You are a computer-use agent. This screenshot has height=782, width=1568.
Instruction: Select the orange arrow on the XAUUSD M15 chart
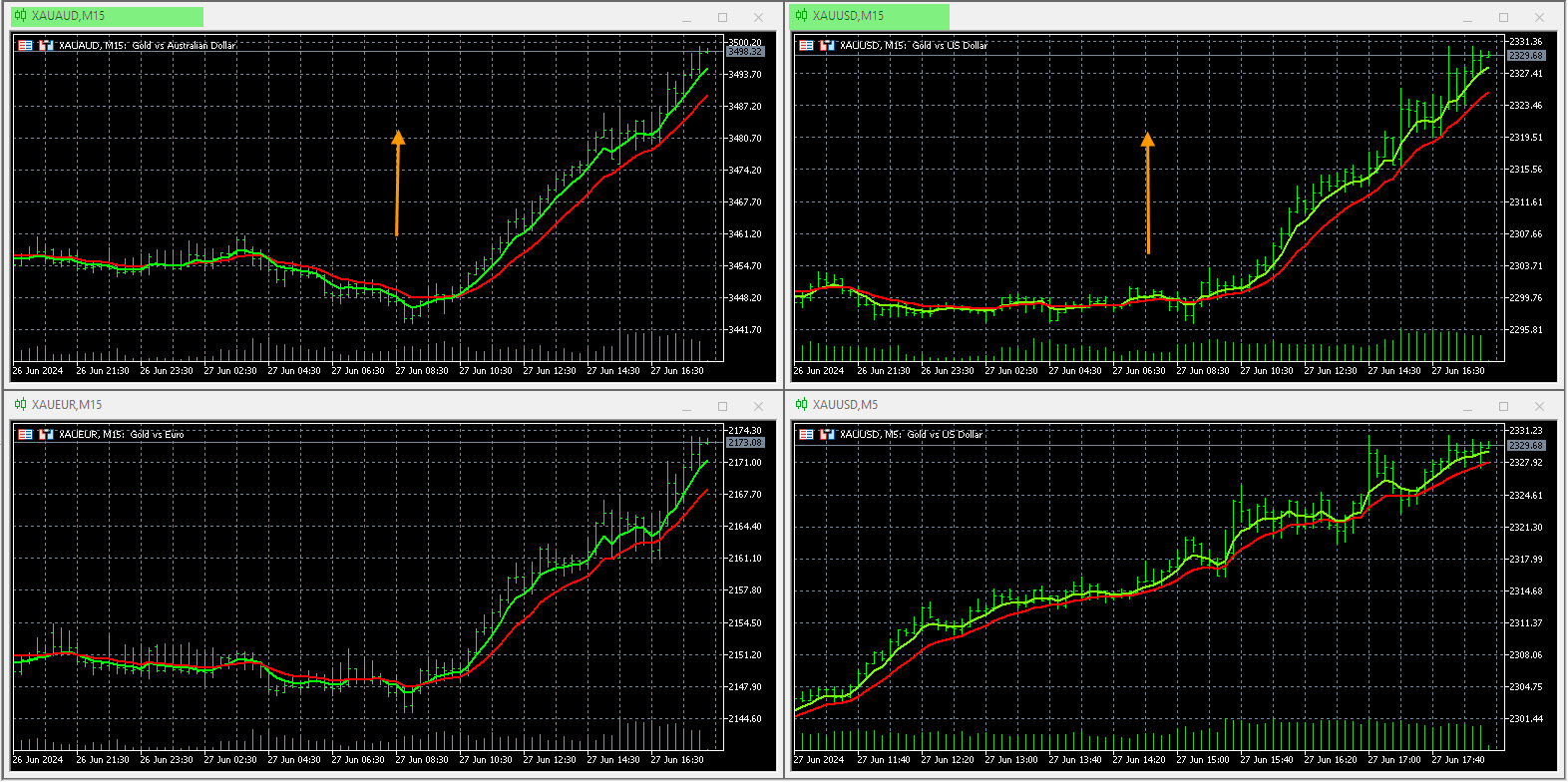1148,193
